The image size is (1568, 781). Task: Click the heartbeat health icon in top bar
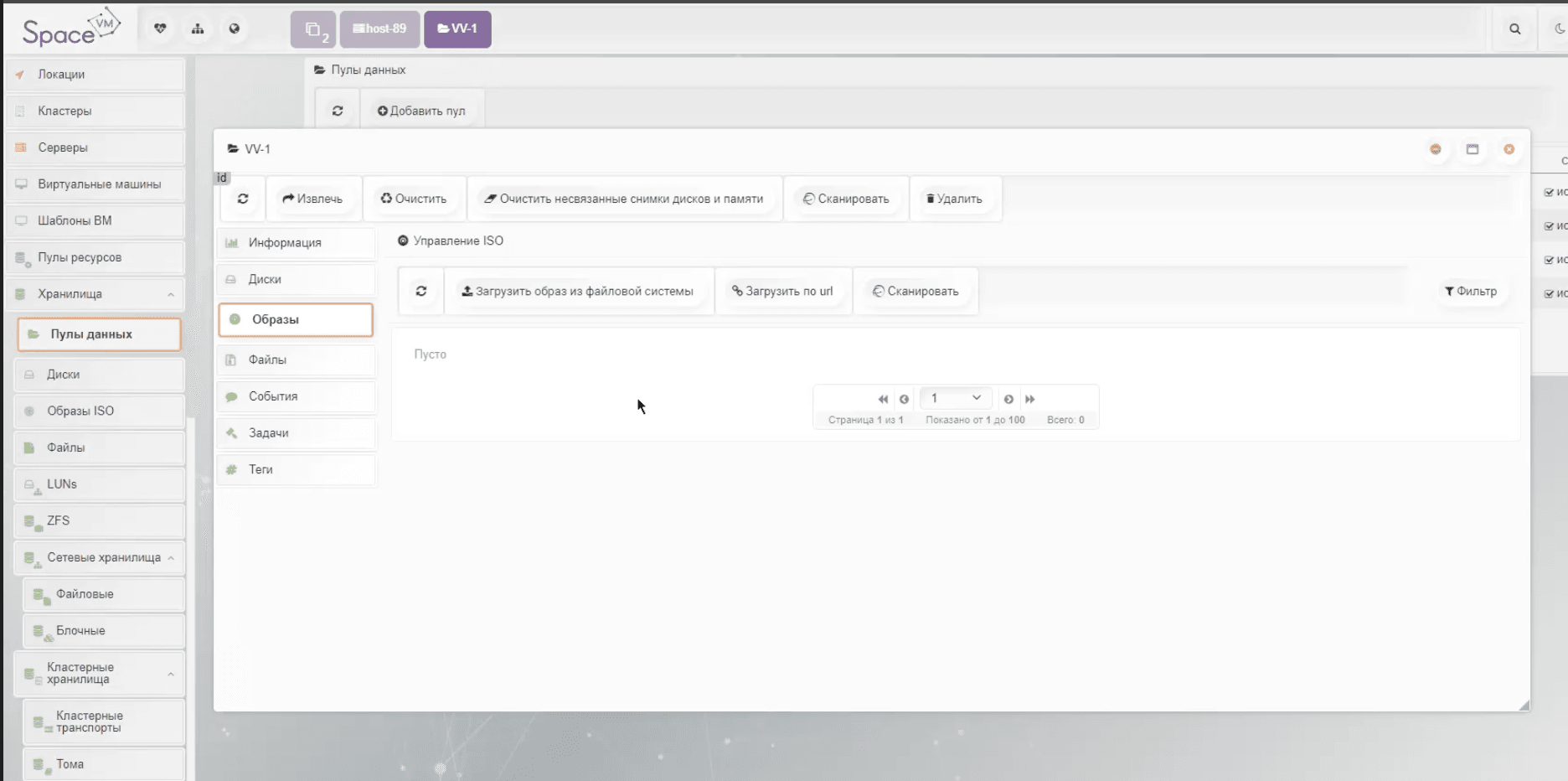click(160, 28)
